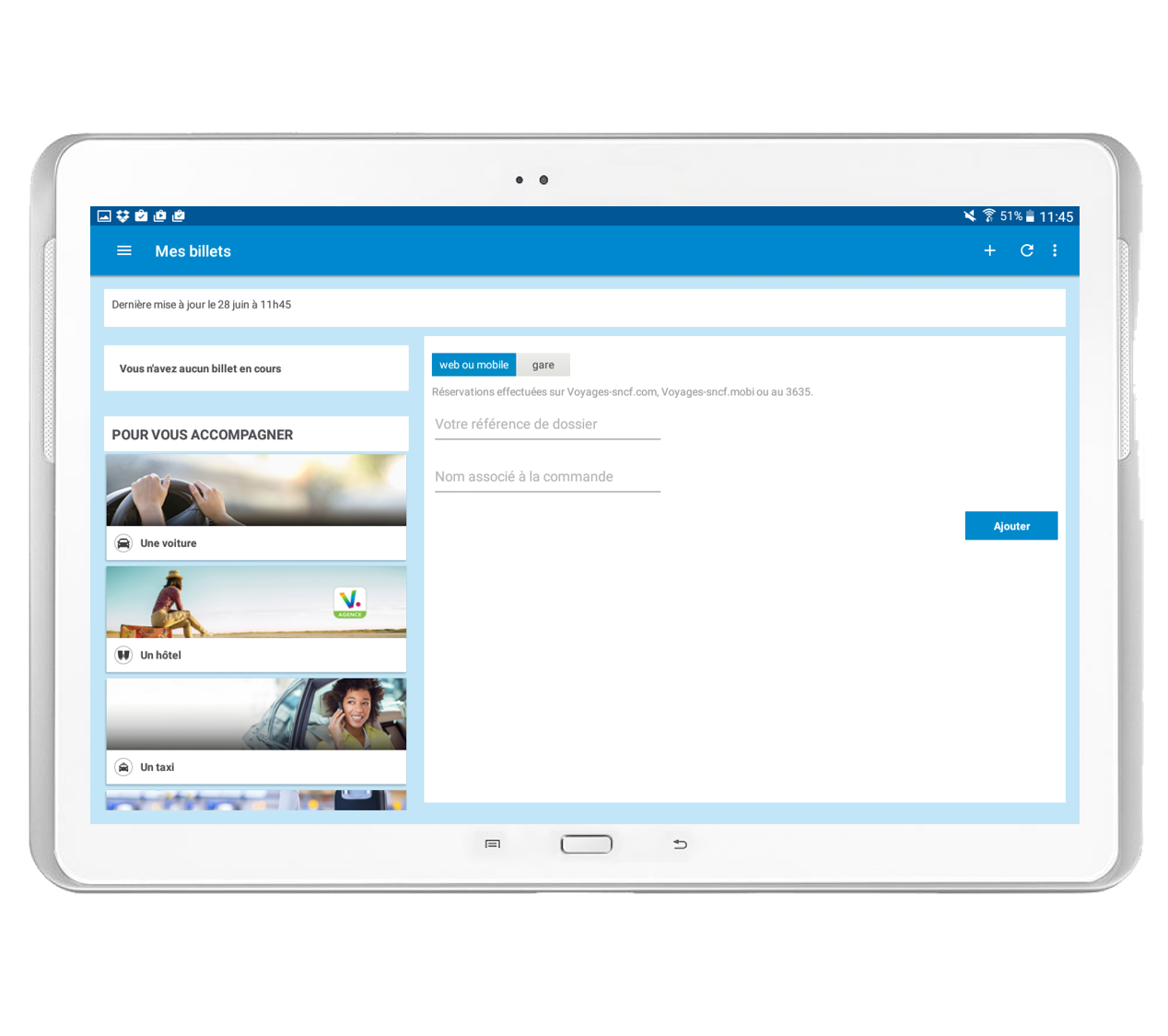Screen dimensions: 1168x1036
Task: Focus the 'Nom associé à la commande' field
Action: pos(547,477)
